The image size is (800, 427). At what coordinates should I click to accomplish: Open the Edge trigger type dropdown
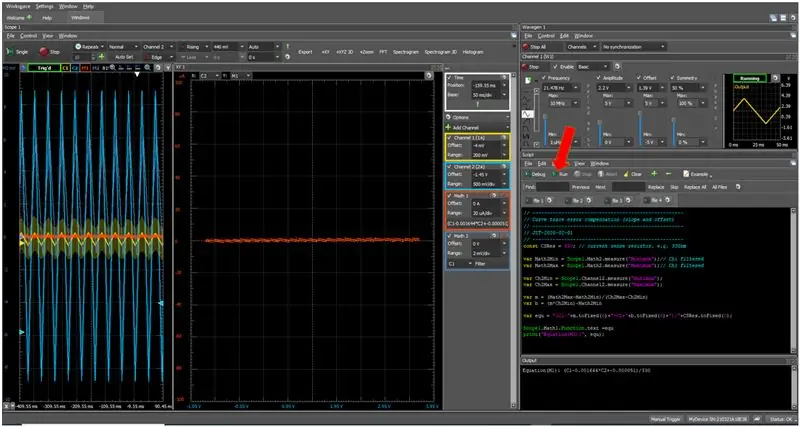click(158, 57)
